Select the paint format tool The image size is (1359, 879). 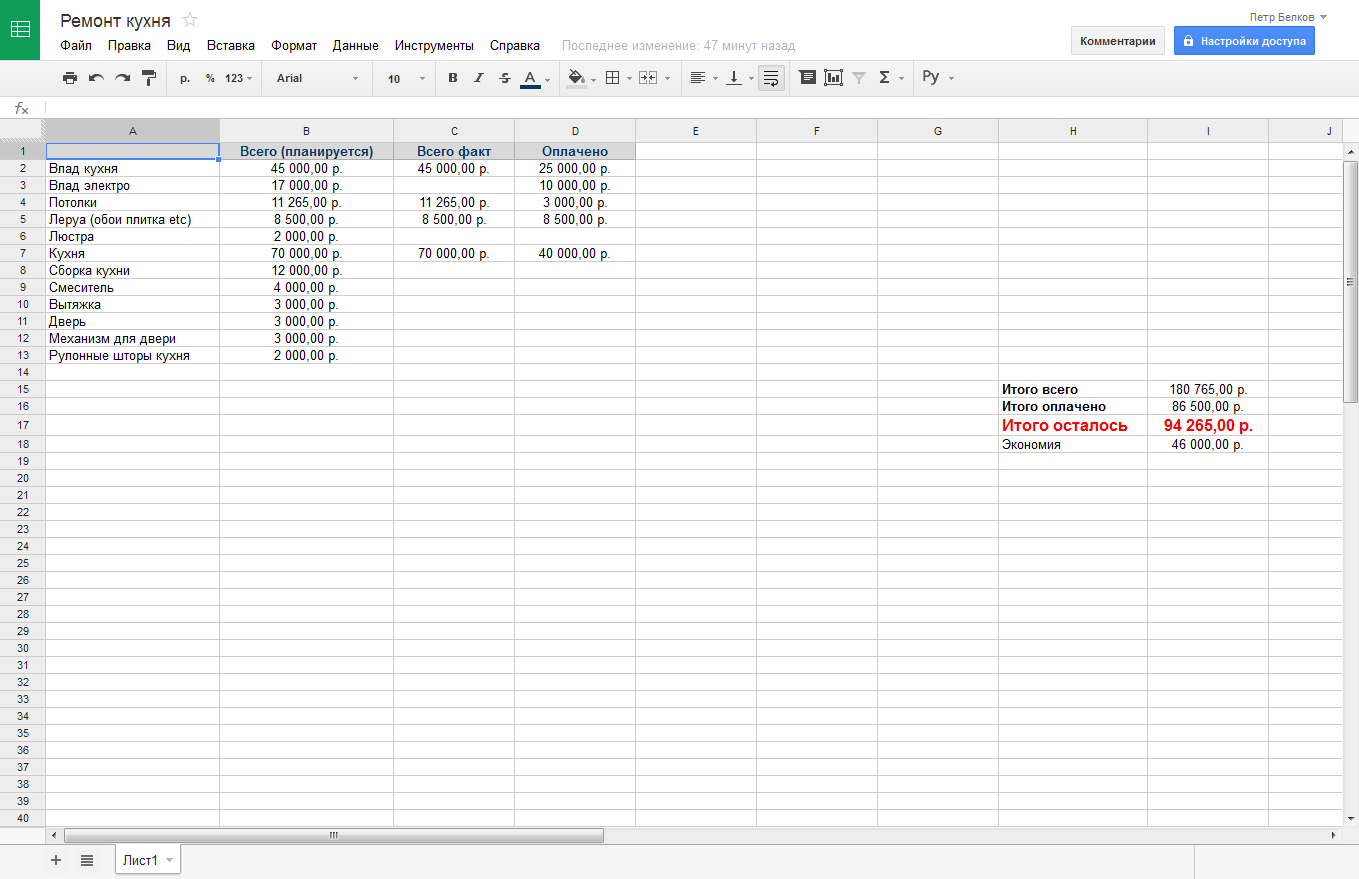tap(149, 78)
